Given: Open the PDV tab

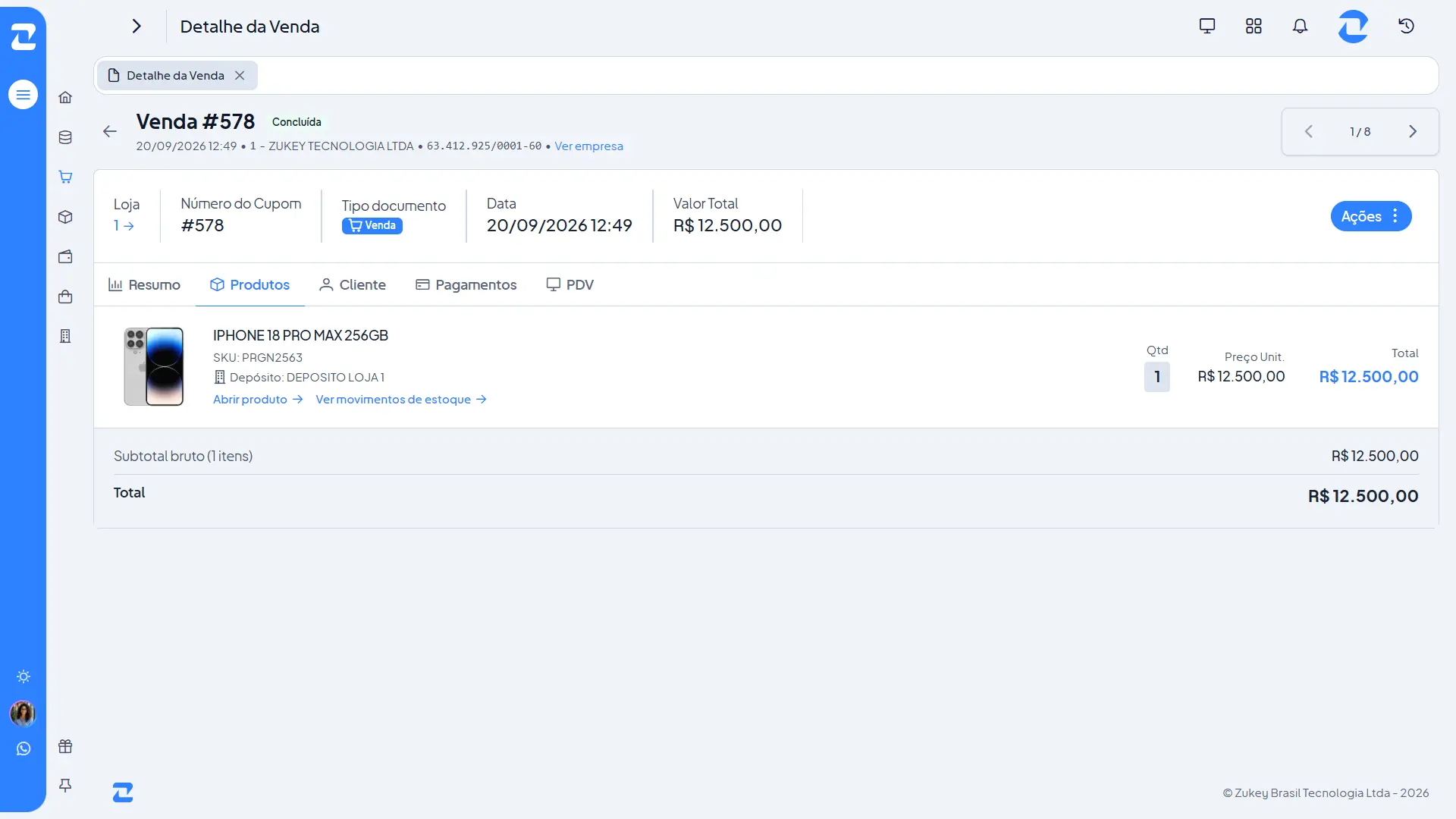Looking at the screenshot, I should (x=570, y=284).
